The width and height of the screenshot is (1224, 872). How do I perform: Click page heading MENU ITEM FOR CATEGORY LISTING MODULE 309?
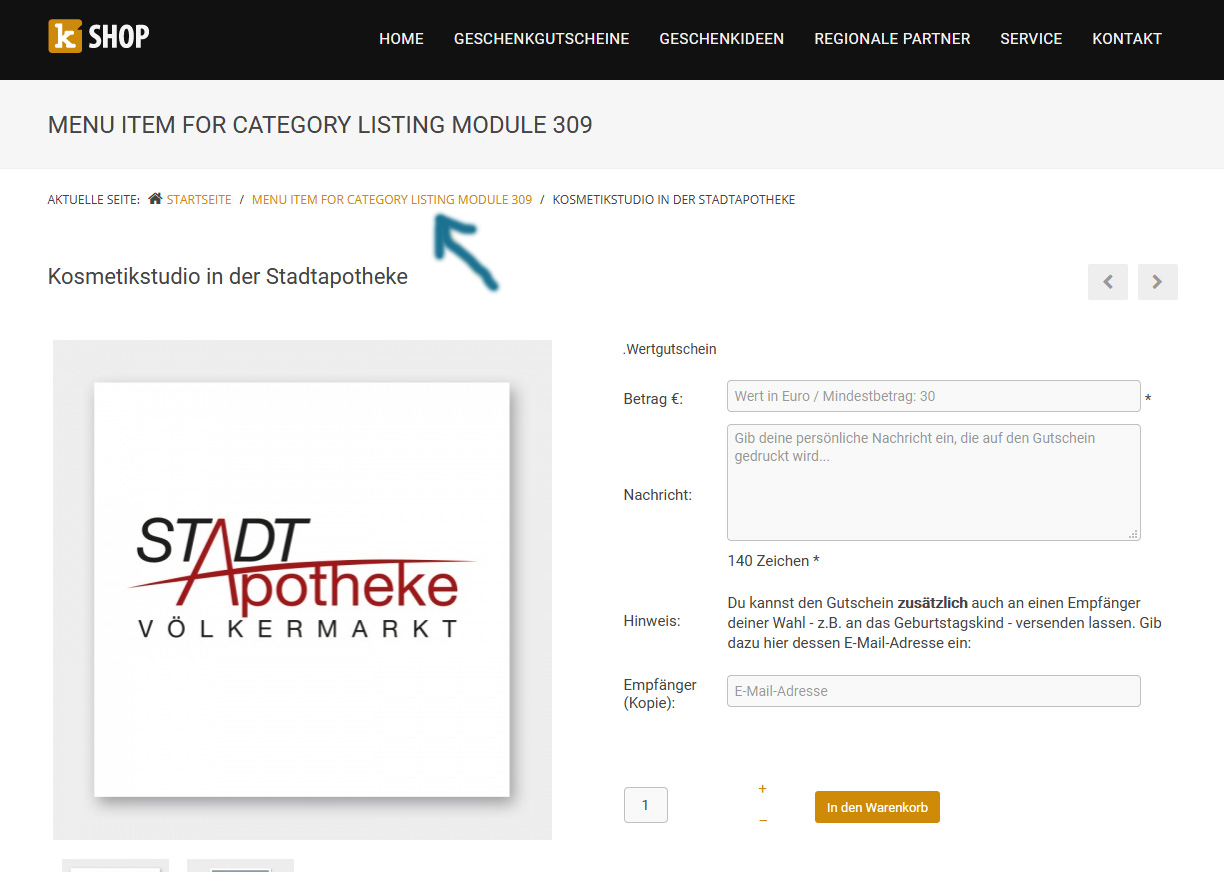320,125
